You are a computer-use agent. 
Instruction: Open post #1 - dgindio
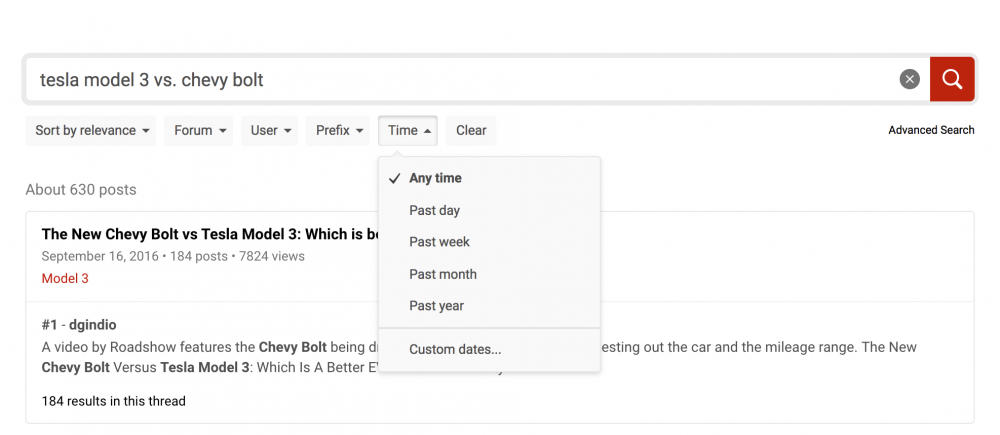click(x=79, y=325)
